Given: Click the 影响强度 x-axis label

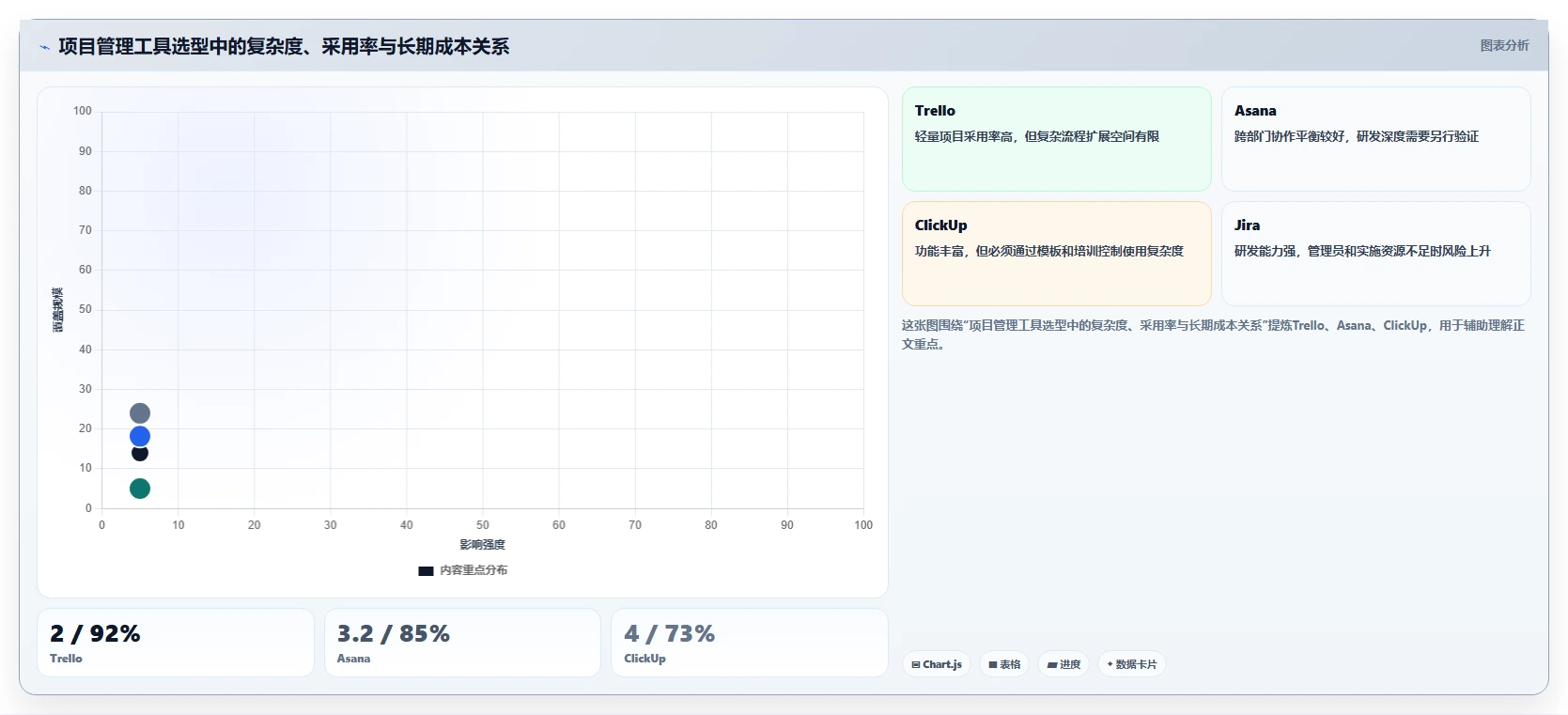Looking at the screenshot, I should click(x=483, y=545).
